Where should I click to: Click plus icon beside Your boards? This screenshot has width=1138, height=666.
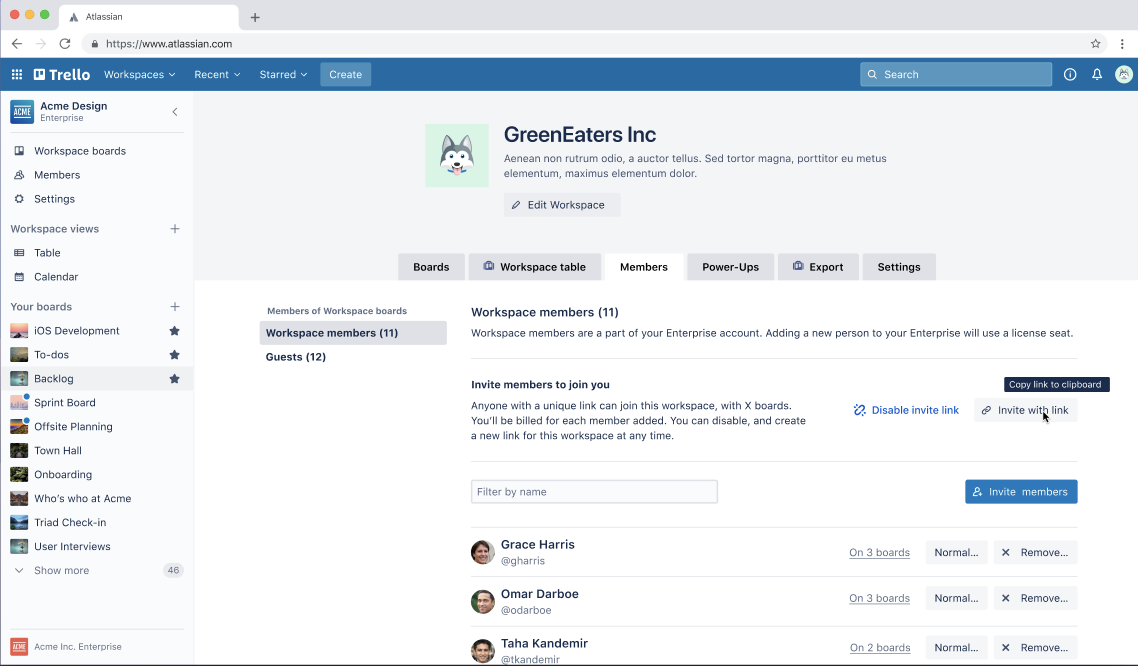[x=175, y=307]
